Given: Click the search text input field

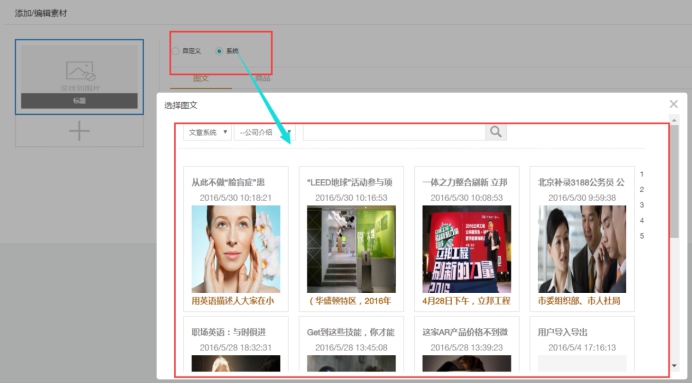Looking at the screenshot, I should pos(394,132).
